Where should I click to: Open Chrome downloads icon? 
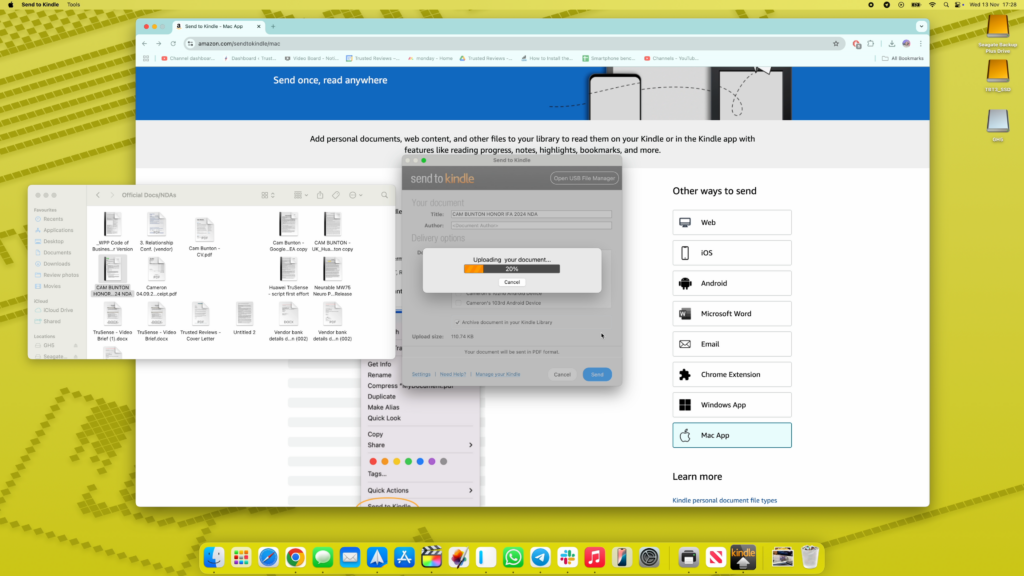click(891, 44)
